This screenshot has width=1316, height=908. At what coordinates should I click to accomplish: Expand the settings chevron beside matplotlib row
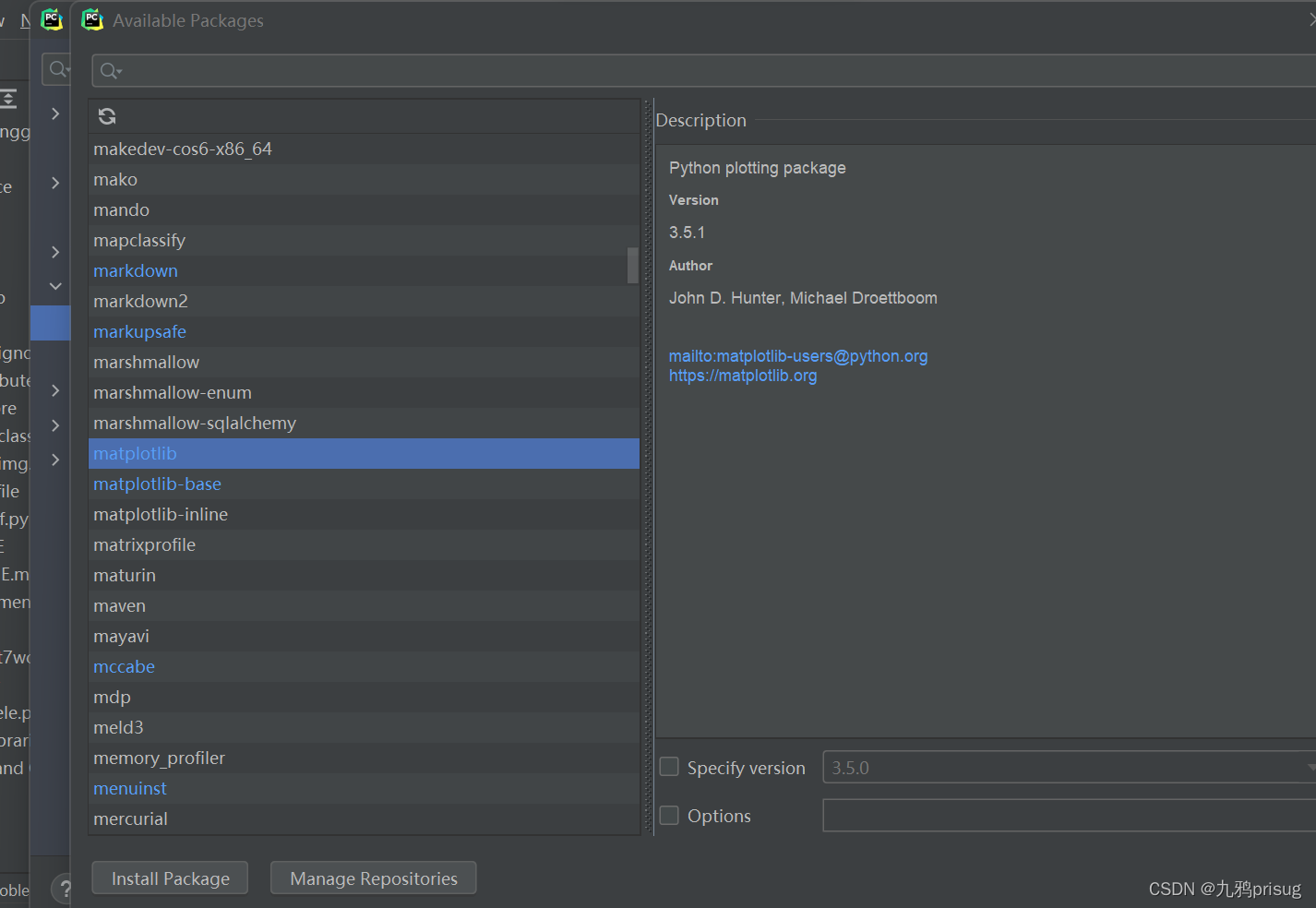pyautogui.click(x=55, y=460)
